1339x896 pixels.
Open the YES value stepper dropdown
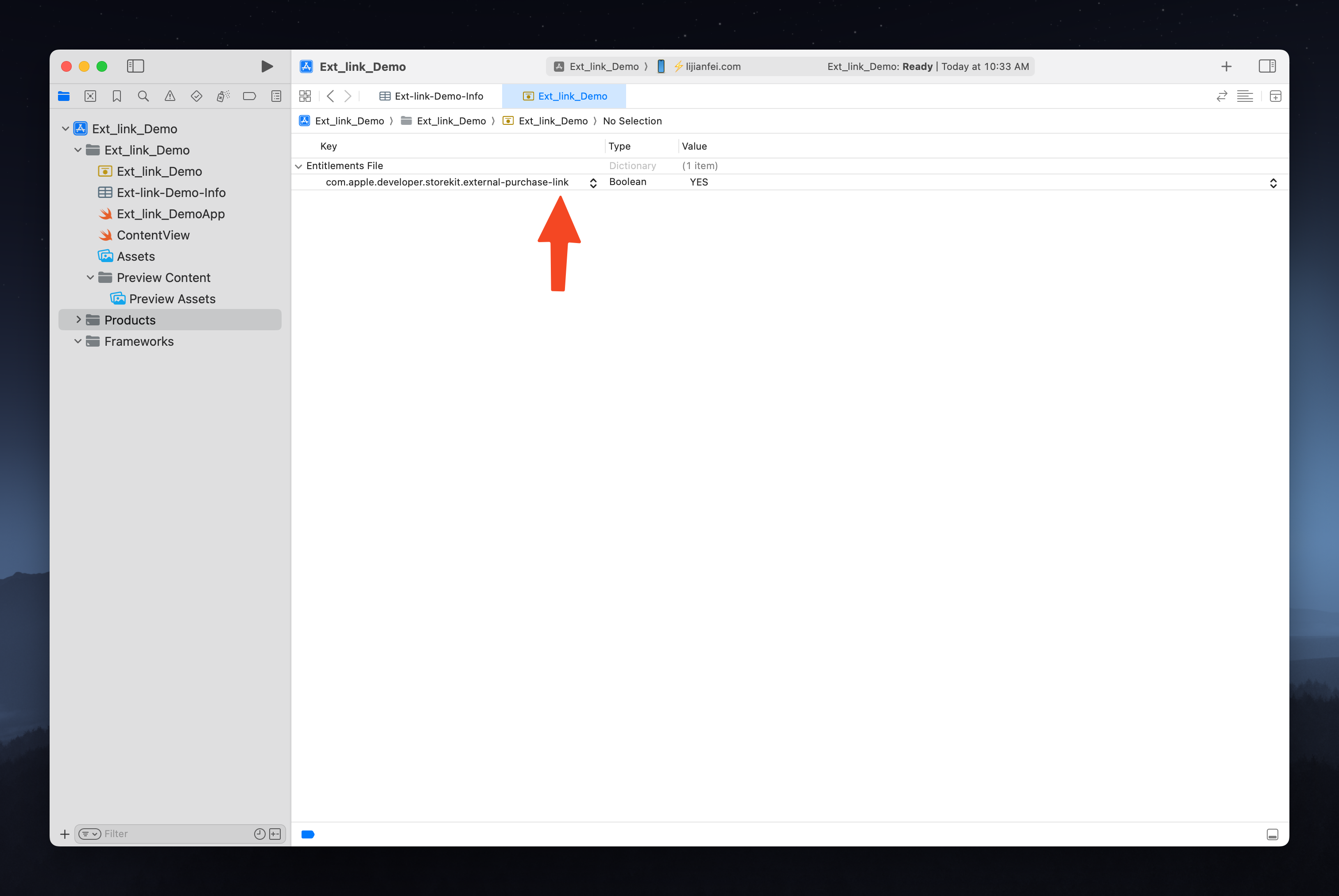pyautogui.click(x=1273, y=183)
